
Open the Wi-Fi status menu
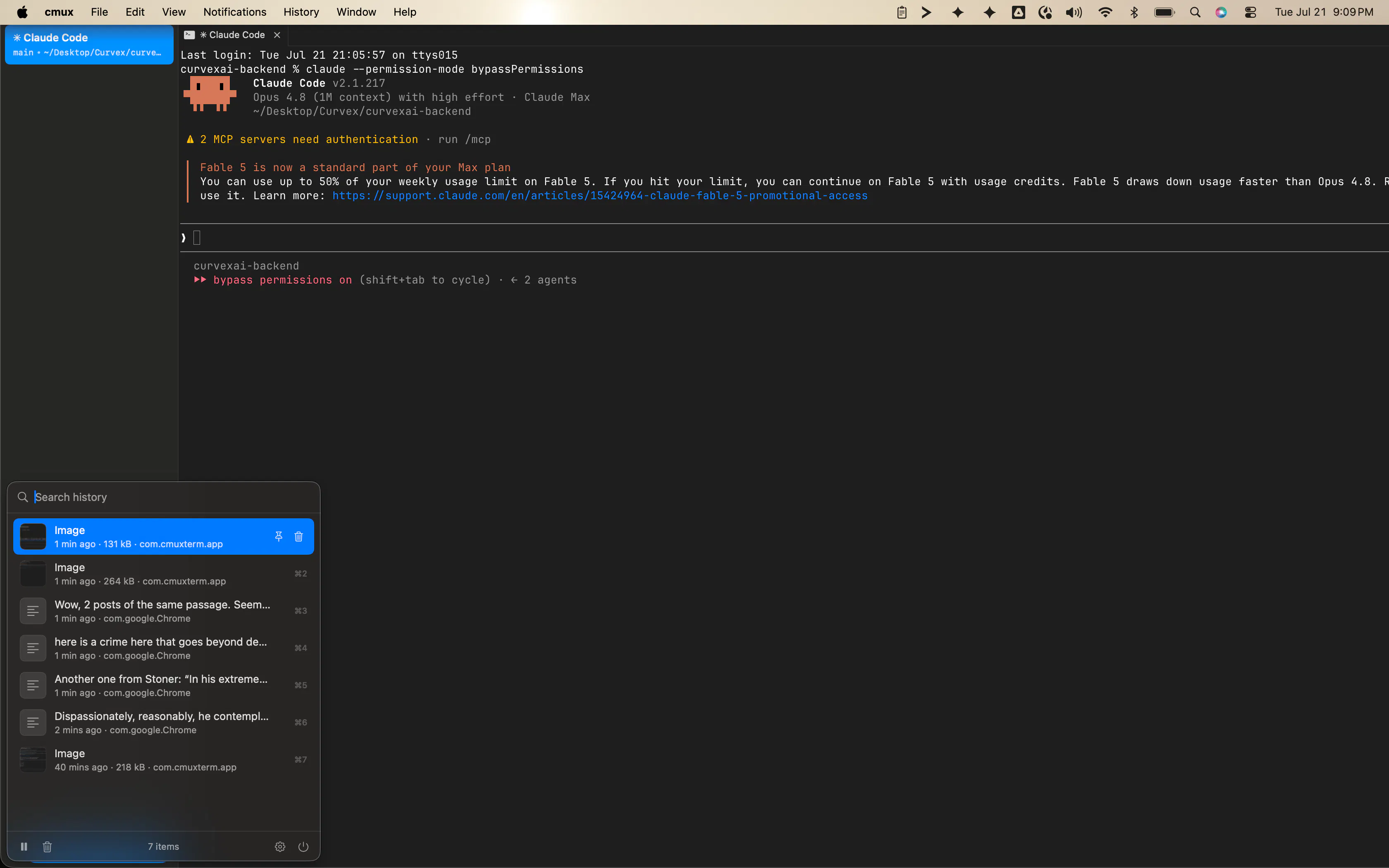(x=1105, y=12)
